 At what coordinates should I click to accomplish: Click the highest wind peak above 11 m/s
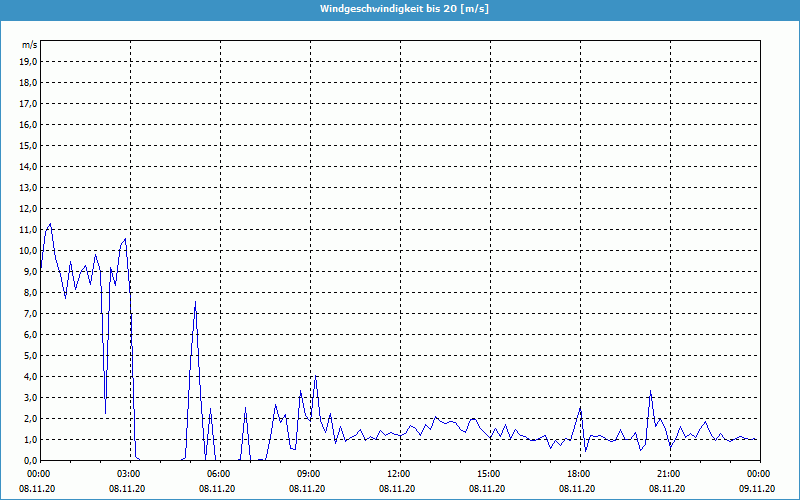coord(50,225)
